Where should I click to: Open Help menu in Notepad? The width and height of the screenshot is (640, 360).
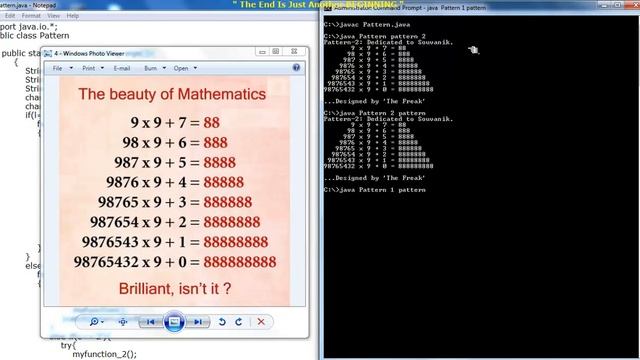73,16
